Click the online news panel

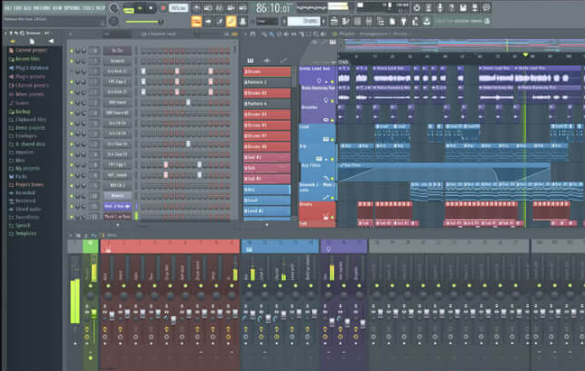point(462,21)
